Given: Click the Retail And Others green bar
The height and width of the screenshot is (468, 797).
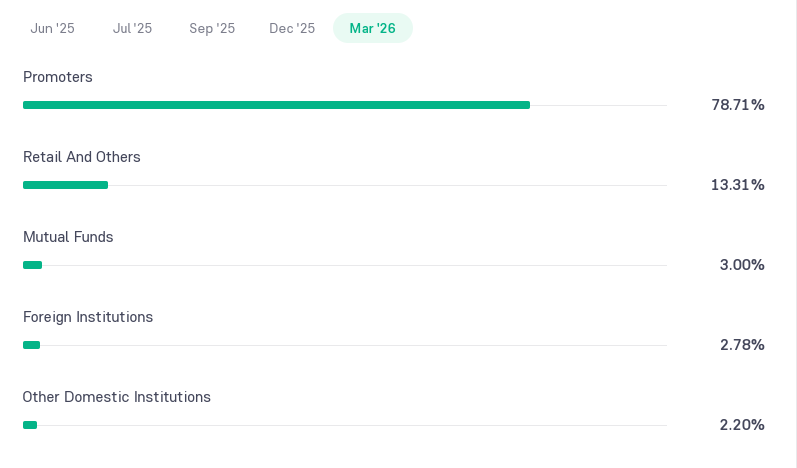Looking at the screenshot, I should point(66,185).
